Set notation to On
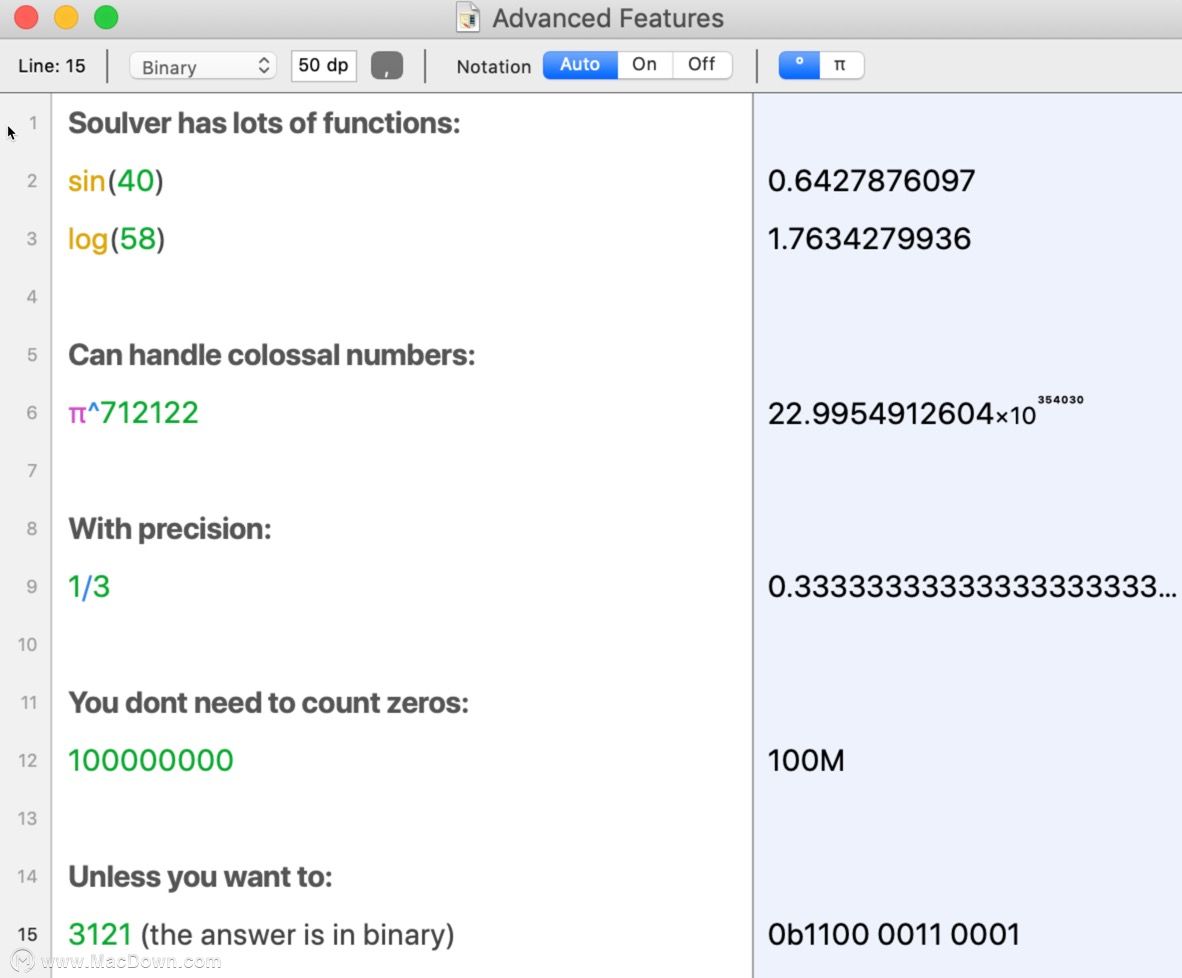1182x978 pixels. coord(645,65)
